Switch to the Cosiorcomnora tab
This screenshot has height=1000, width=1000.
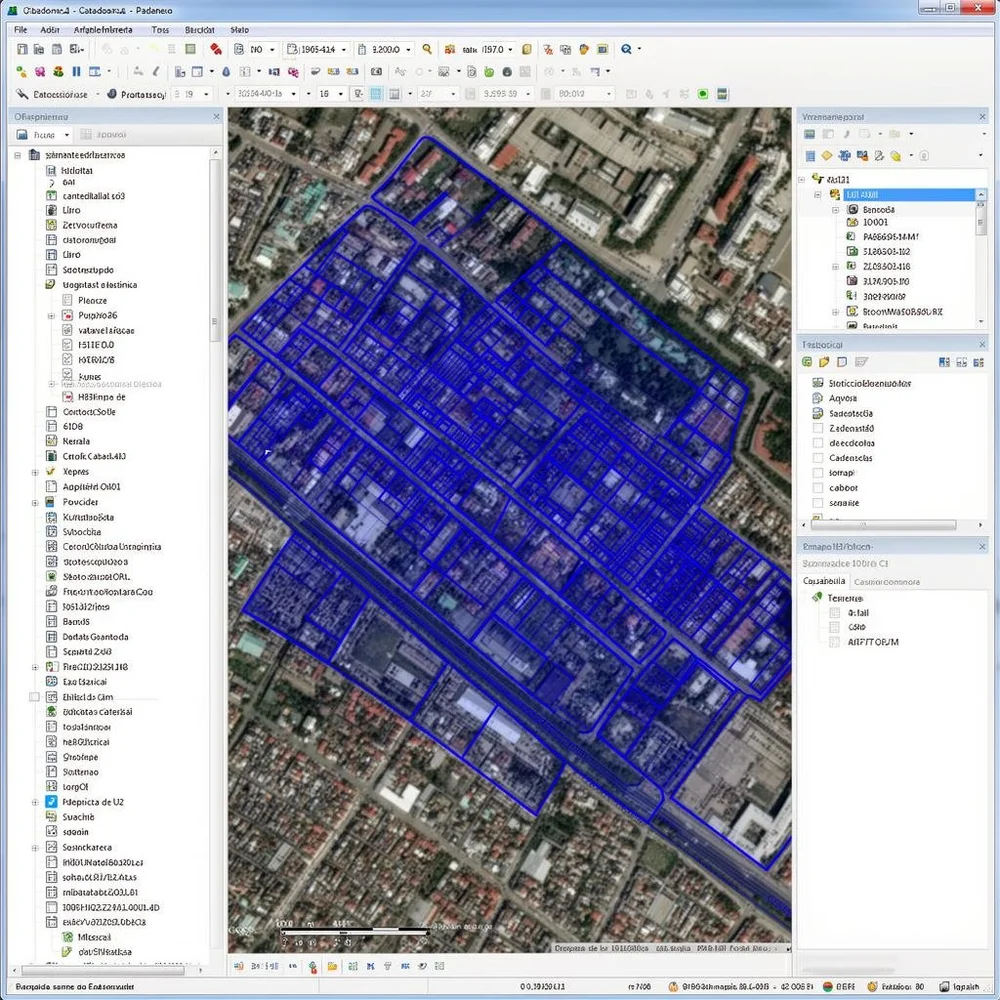[886, 582]
